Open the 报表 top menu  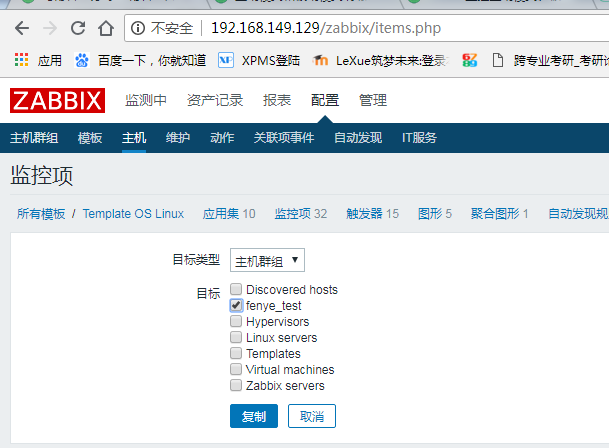click(x=277, y=100)
